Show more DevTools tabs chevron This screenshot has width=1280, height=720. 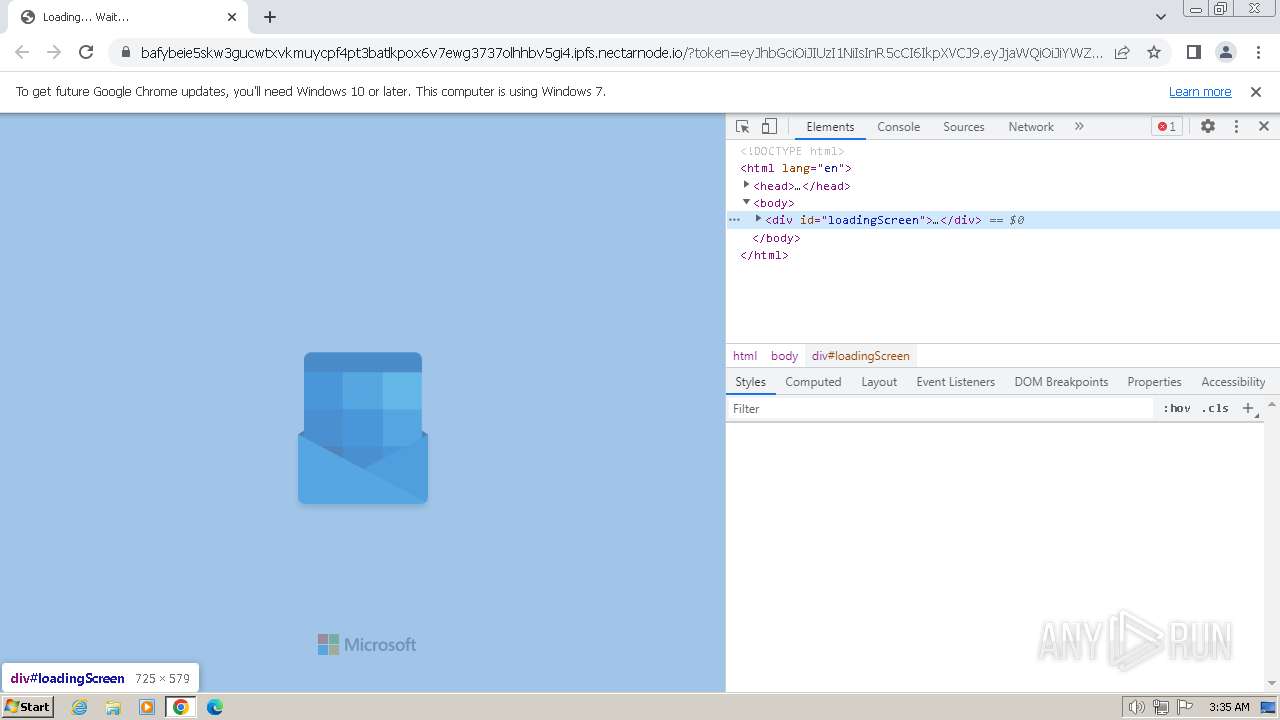(x=1079, y=127)
